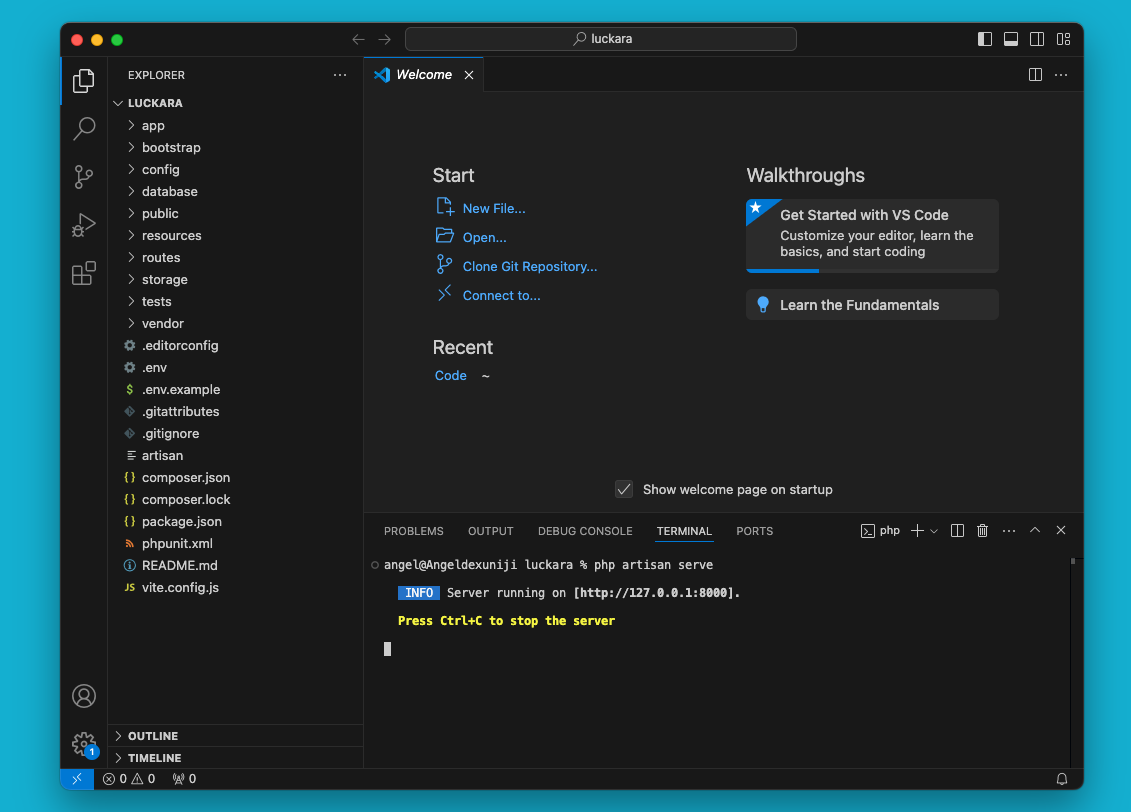
Task: Open the Run and Debug view icon
Action: [x=84, y=225]
